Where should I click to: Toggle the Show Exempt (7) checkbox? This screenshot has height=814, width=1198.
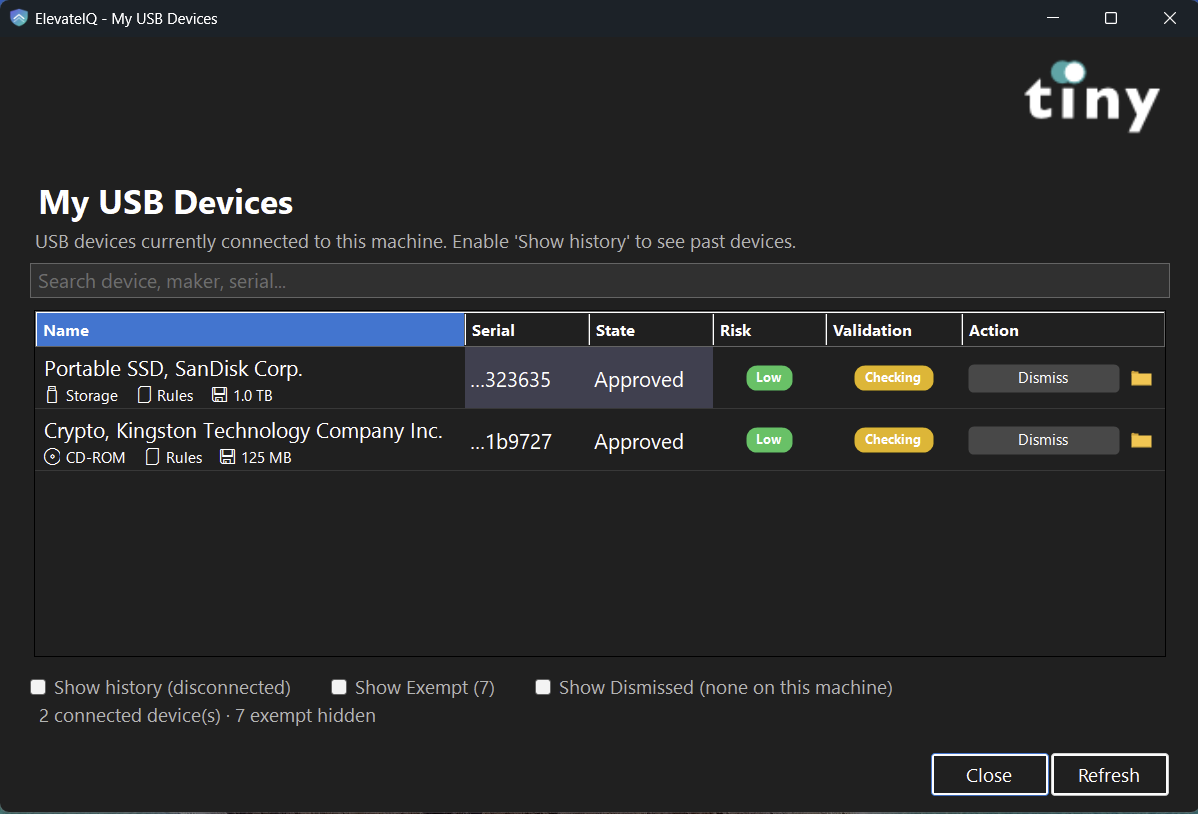tap(339, 687)
